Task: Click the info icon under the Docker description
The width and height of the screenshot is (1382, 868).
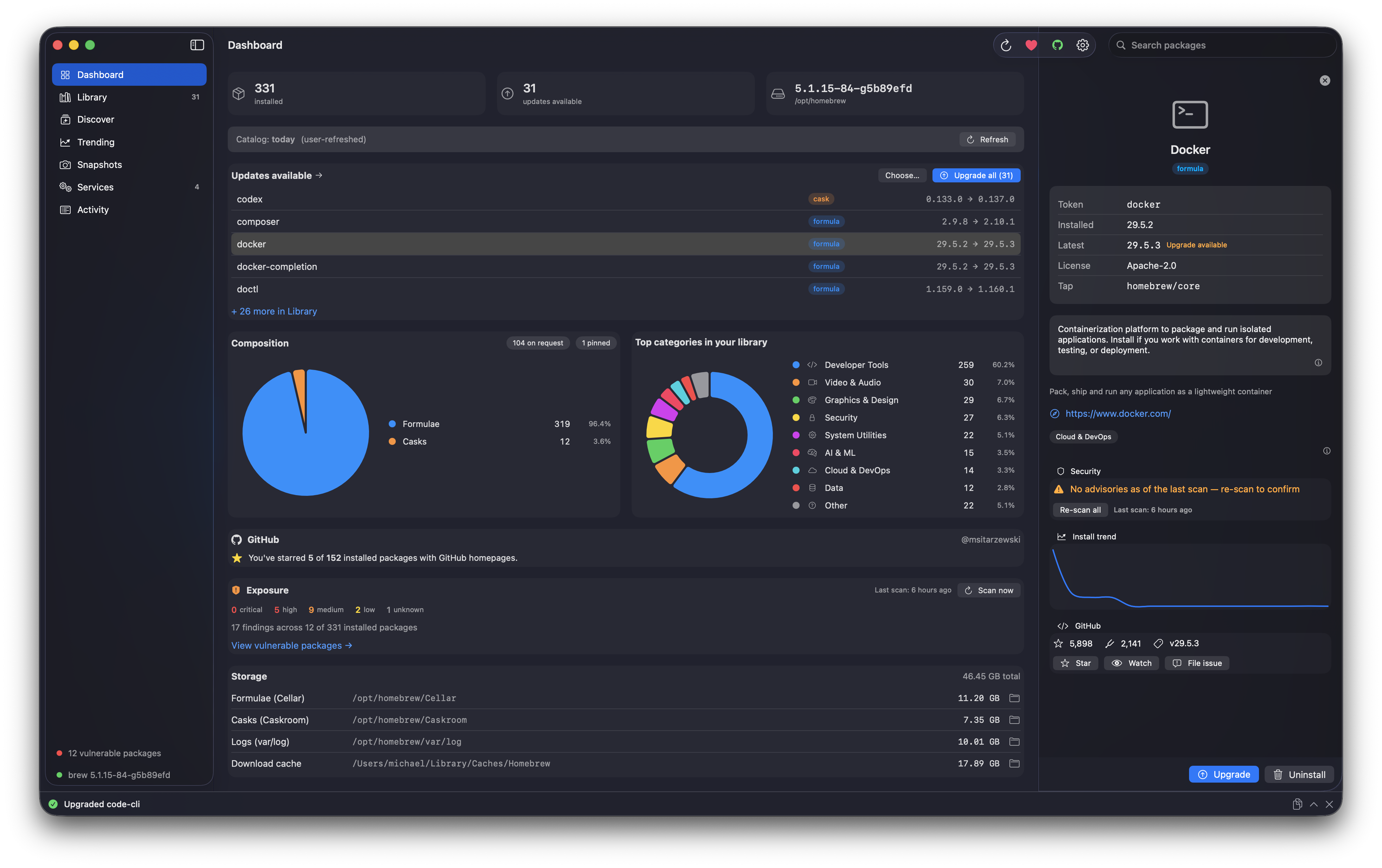Action: tap(1318, 363)
